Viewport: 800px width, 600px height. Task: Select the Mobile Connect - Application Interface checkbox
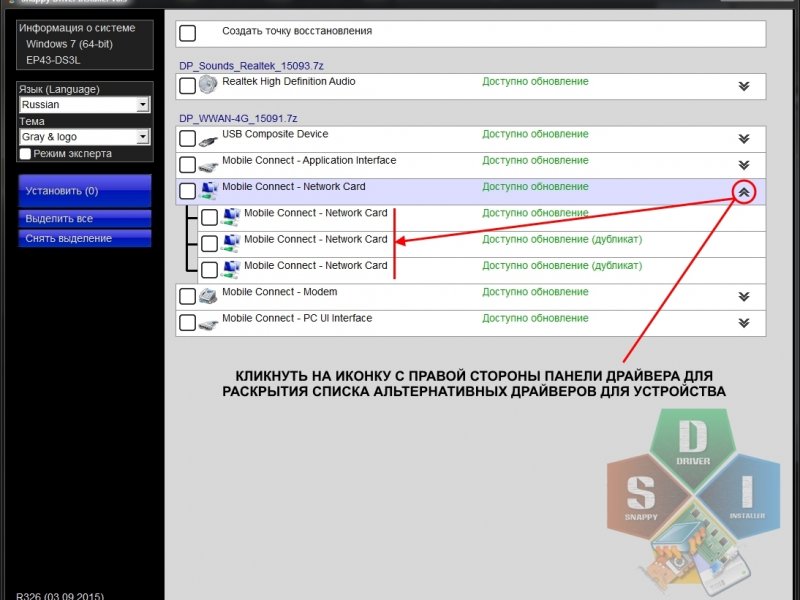click(188, 165)
